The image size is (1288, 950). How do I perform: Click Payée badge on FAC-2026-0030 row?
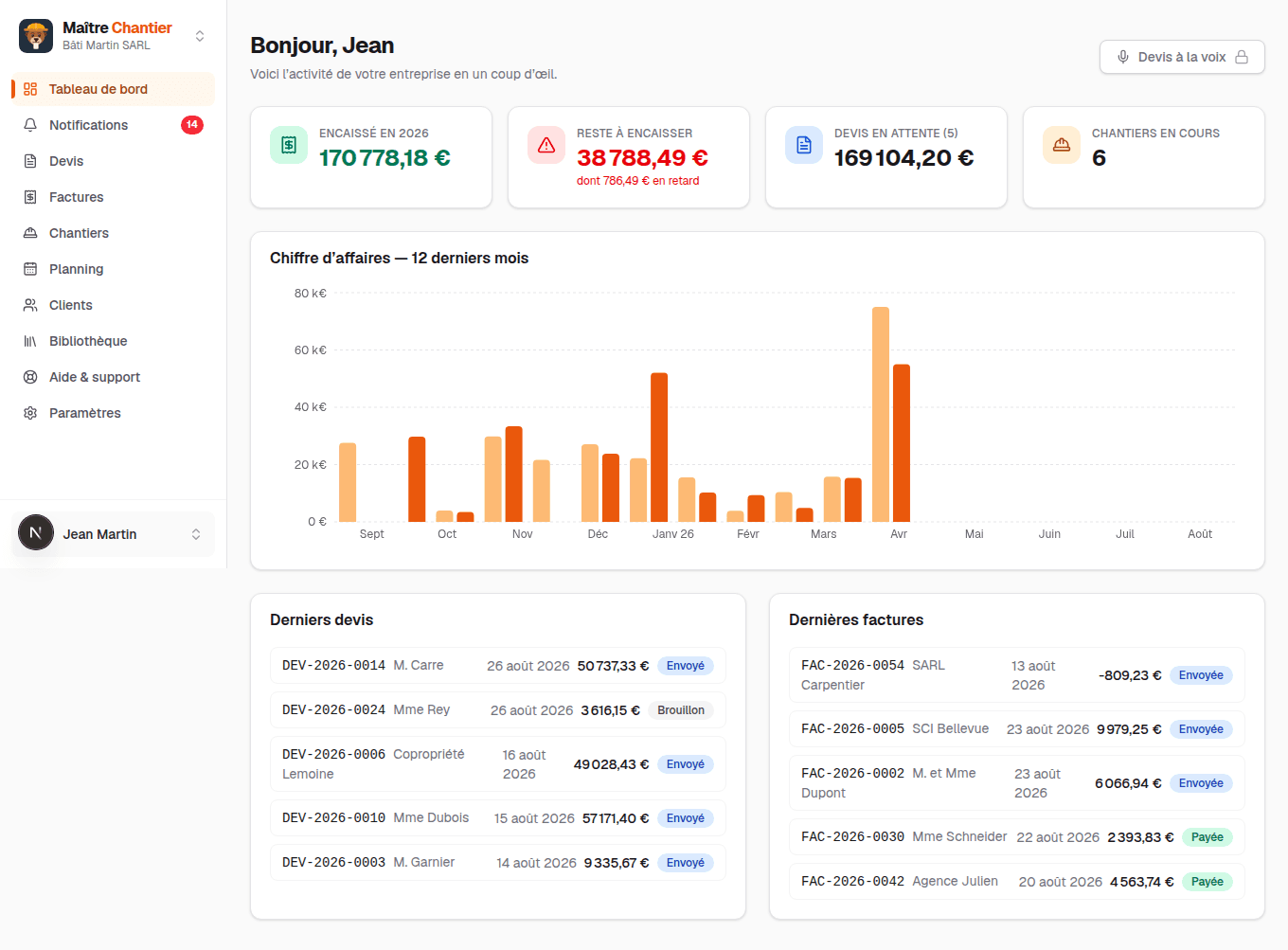tap(1207, 837)
